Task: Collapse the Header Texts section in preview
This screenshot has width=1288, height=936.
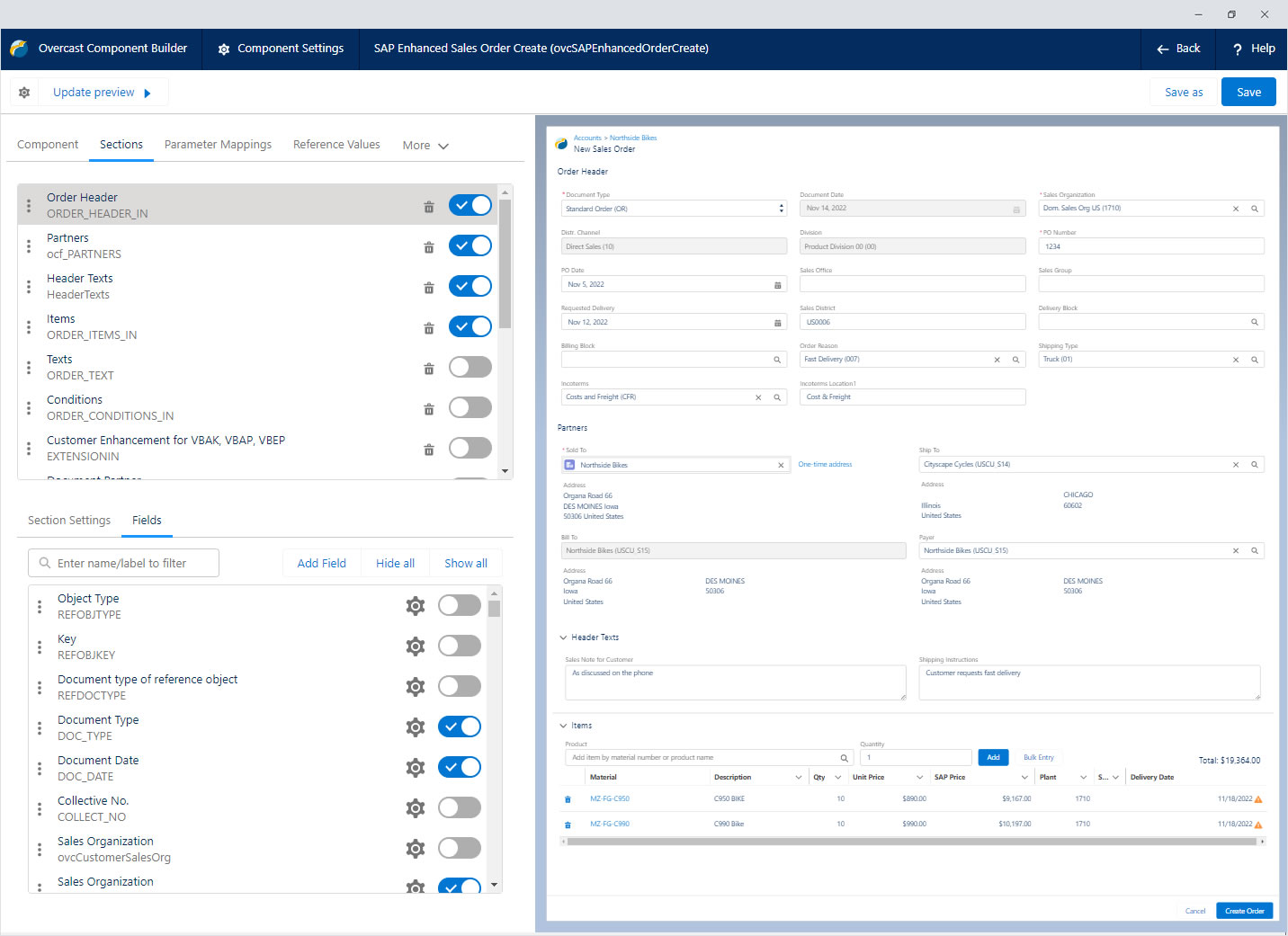Action: [x=564, y=637]
